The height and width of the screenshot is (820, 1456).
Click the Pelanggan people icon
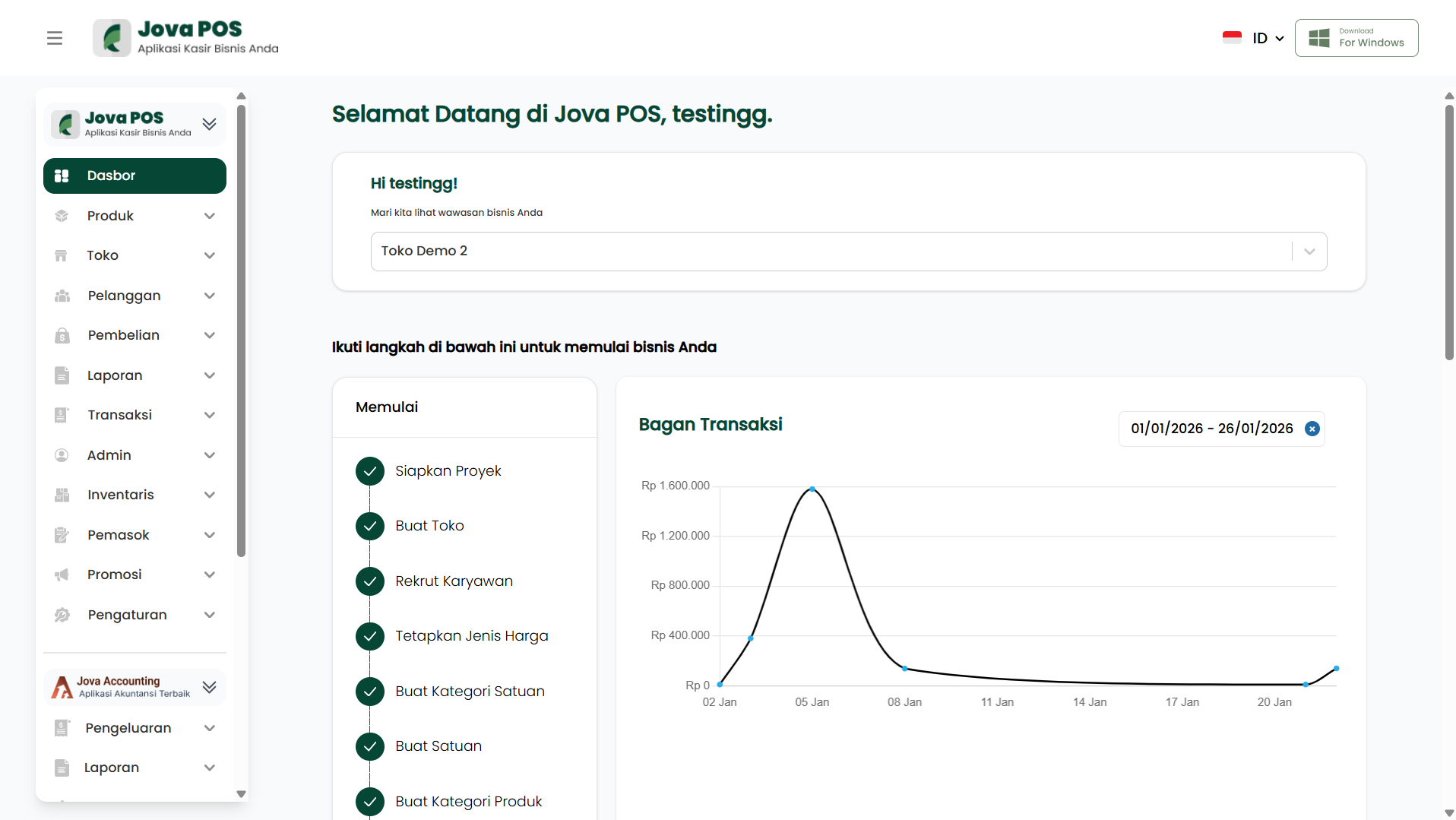pyautogui.click(x=62, y=296)
